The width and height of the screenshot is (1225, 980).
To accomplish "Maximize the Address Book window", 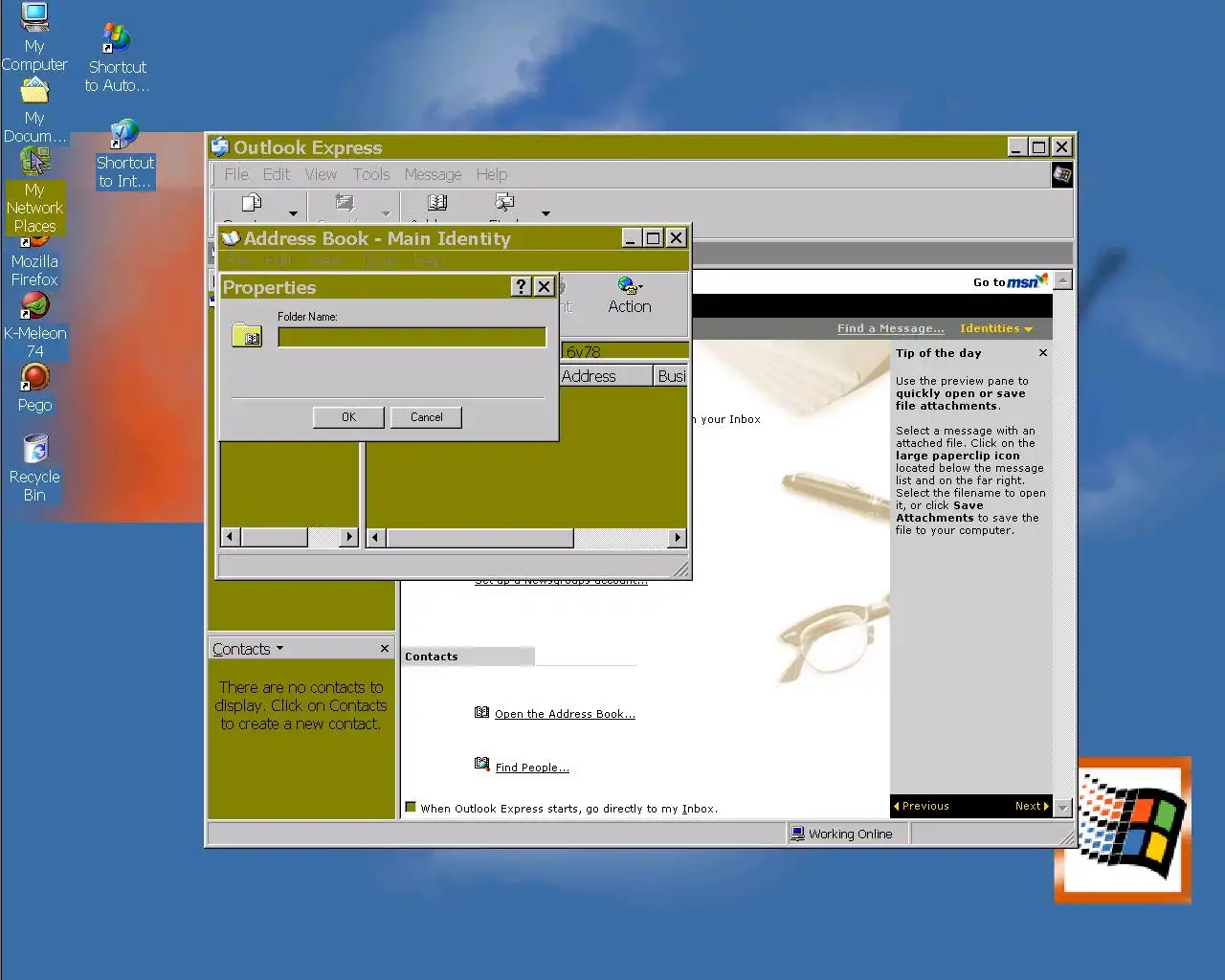I will 653,238.
